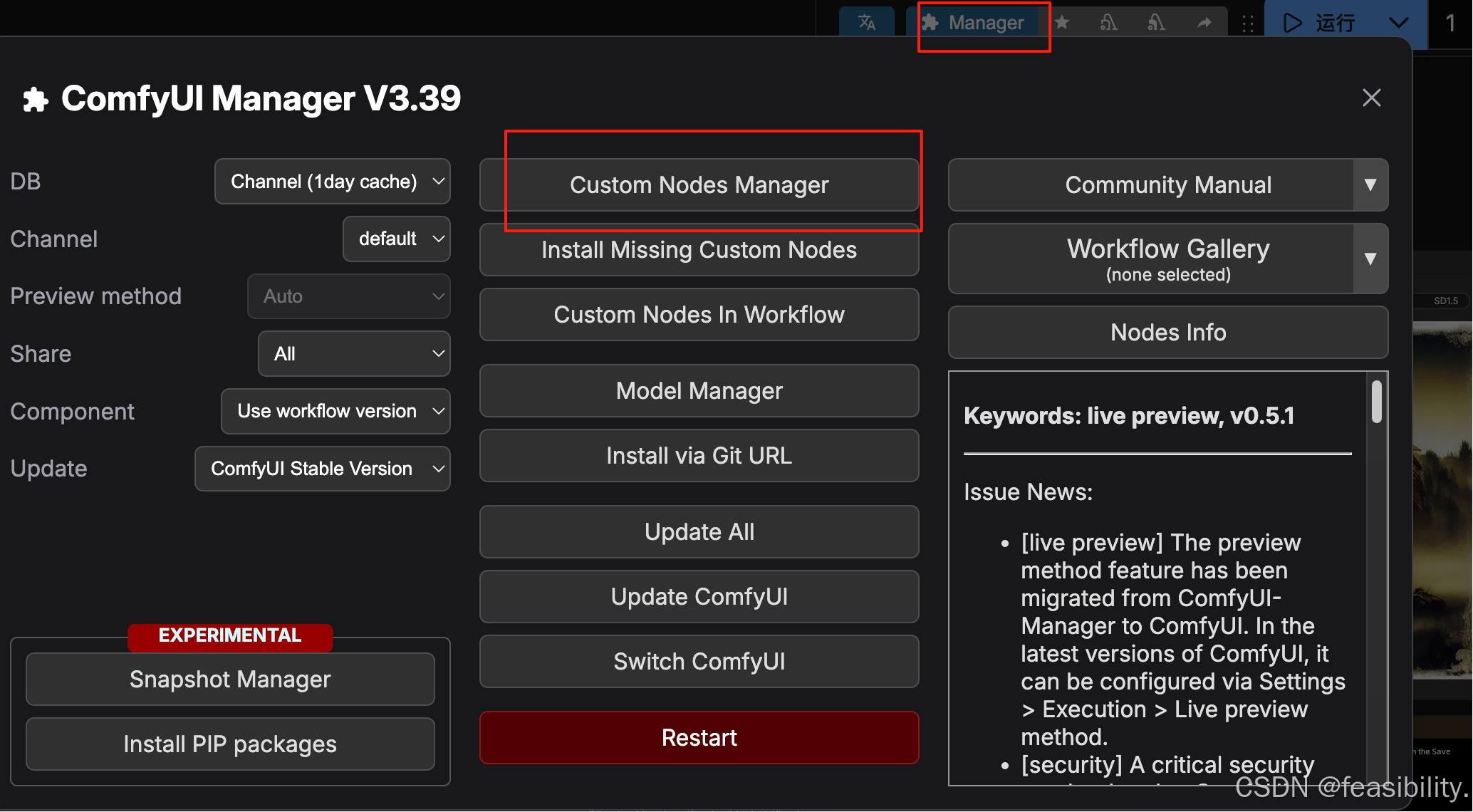Click the star favorites icon
Viewport: 1473px width, 812px height.
1062,23
